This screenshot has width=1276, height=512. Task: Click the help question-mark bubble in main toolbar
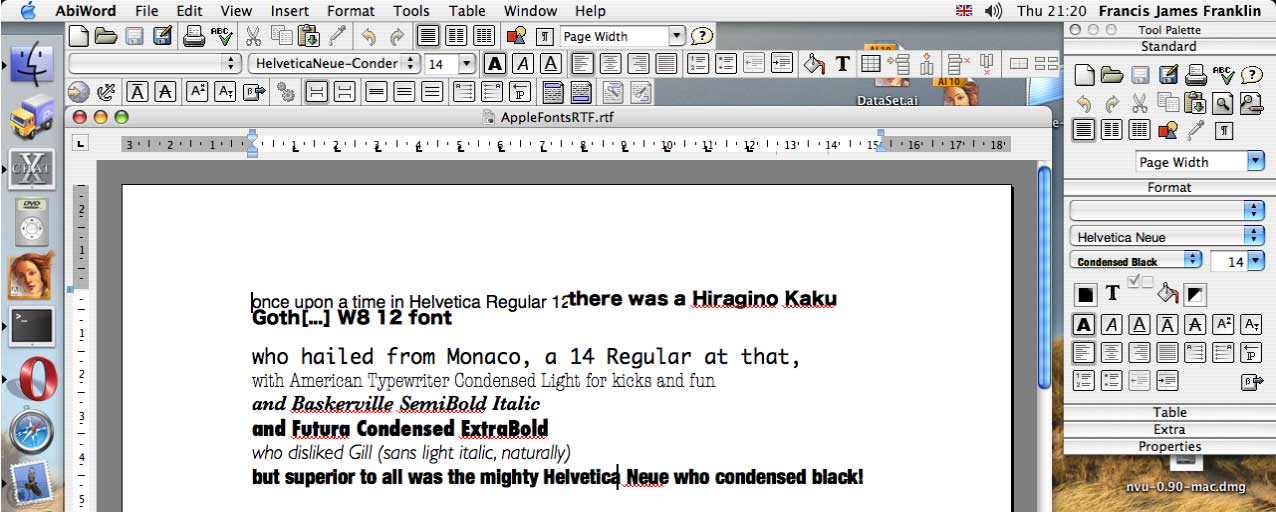(702, 36)
